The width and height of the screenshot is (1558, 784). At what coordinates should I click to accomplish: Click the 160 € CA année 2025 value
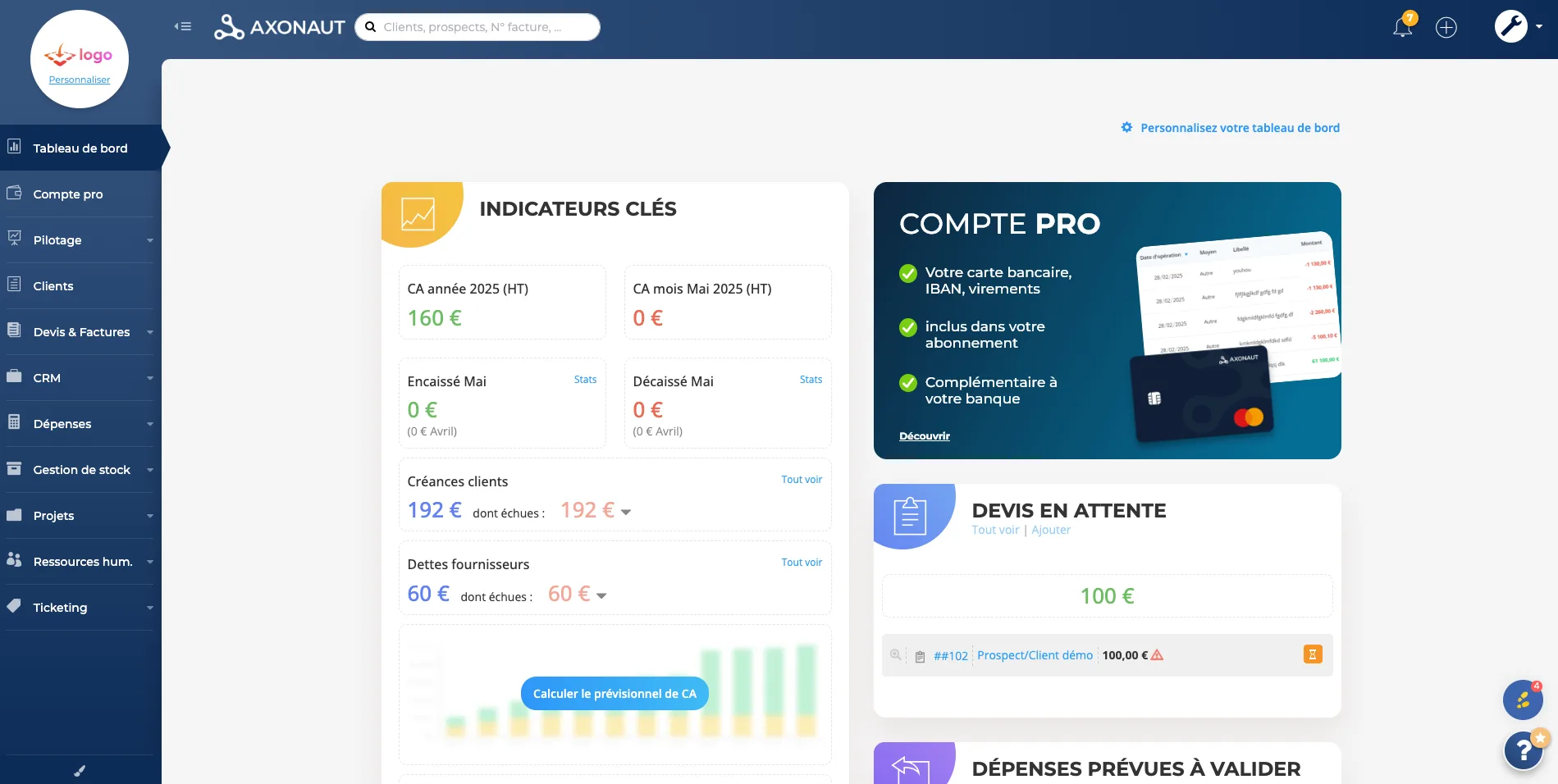coord(434,318)
